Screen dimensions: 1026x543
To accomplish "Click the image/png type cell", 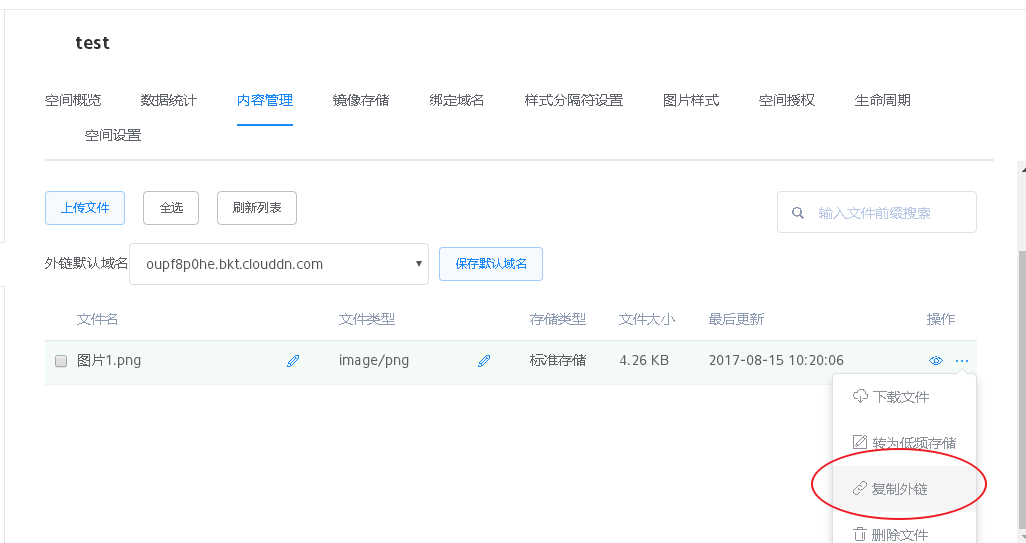I will pos(374,360).
